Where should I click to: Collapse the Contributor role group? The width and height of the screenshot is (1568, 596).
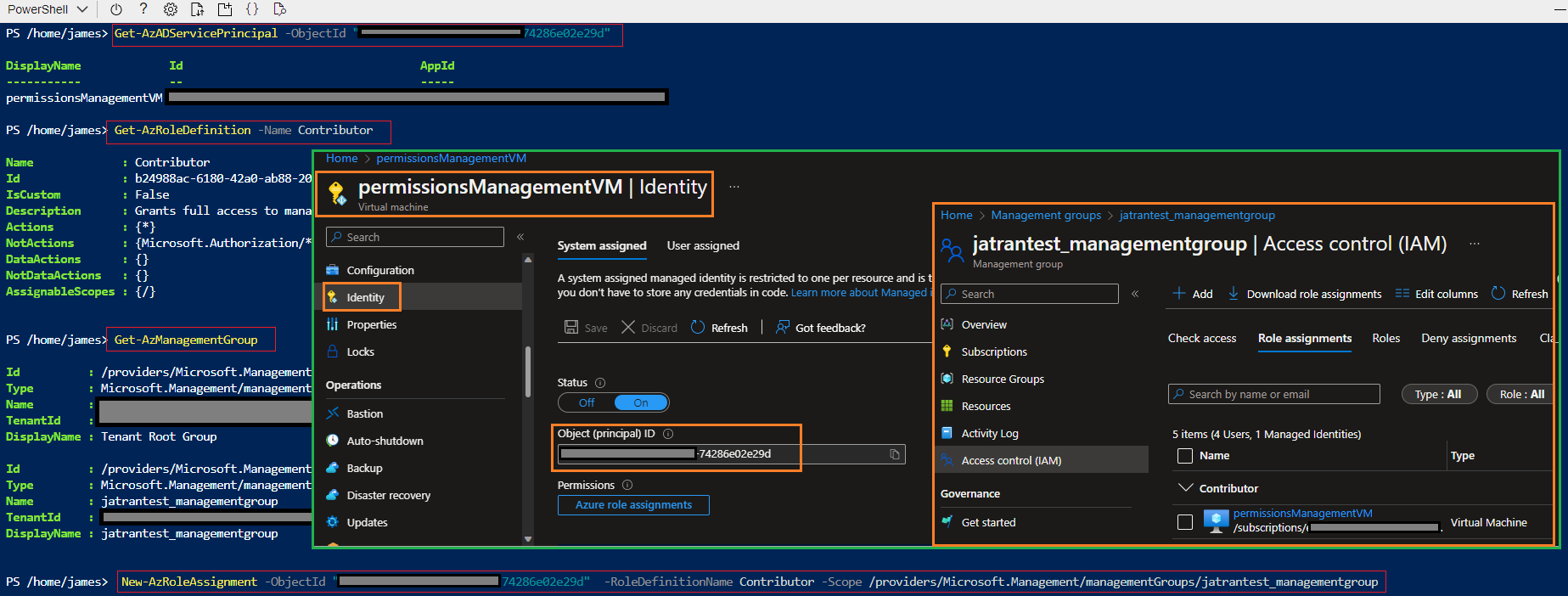click(1186, 488)
